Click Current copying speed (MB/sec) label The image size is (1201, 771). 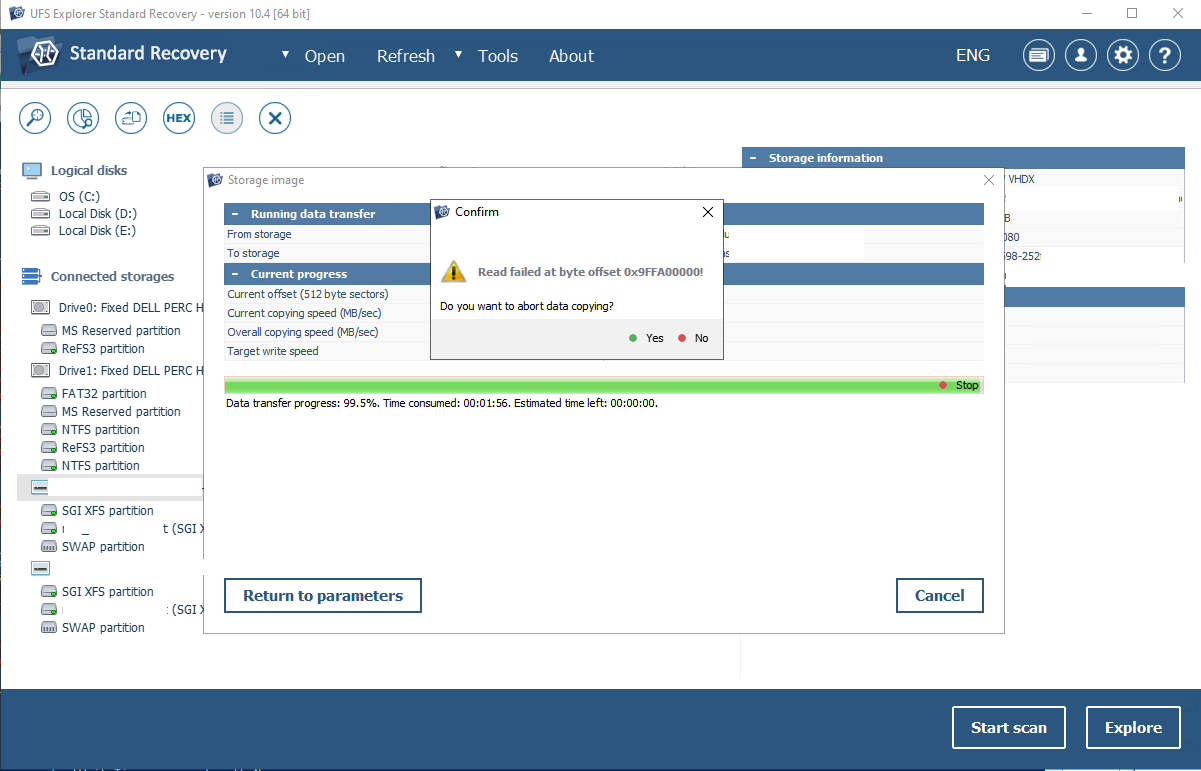tap(302, 313)
